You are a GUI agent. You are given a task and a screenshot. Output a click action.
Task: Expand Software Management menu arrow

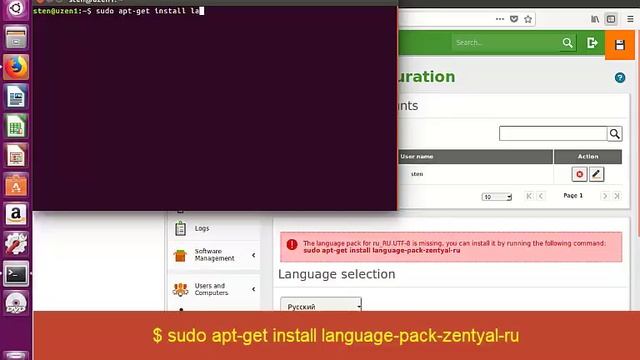253,255
